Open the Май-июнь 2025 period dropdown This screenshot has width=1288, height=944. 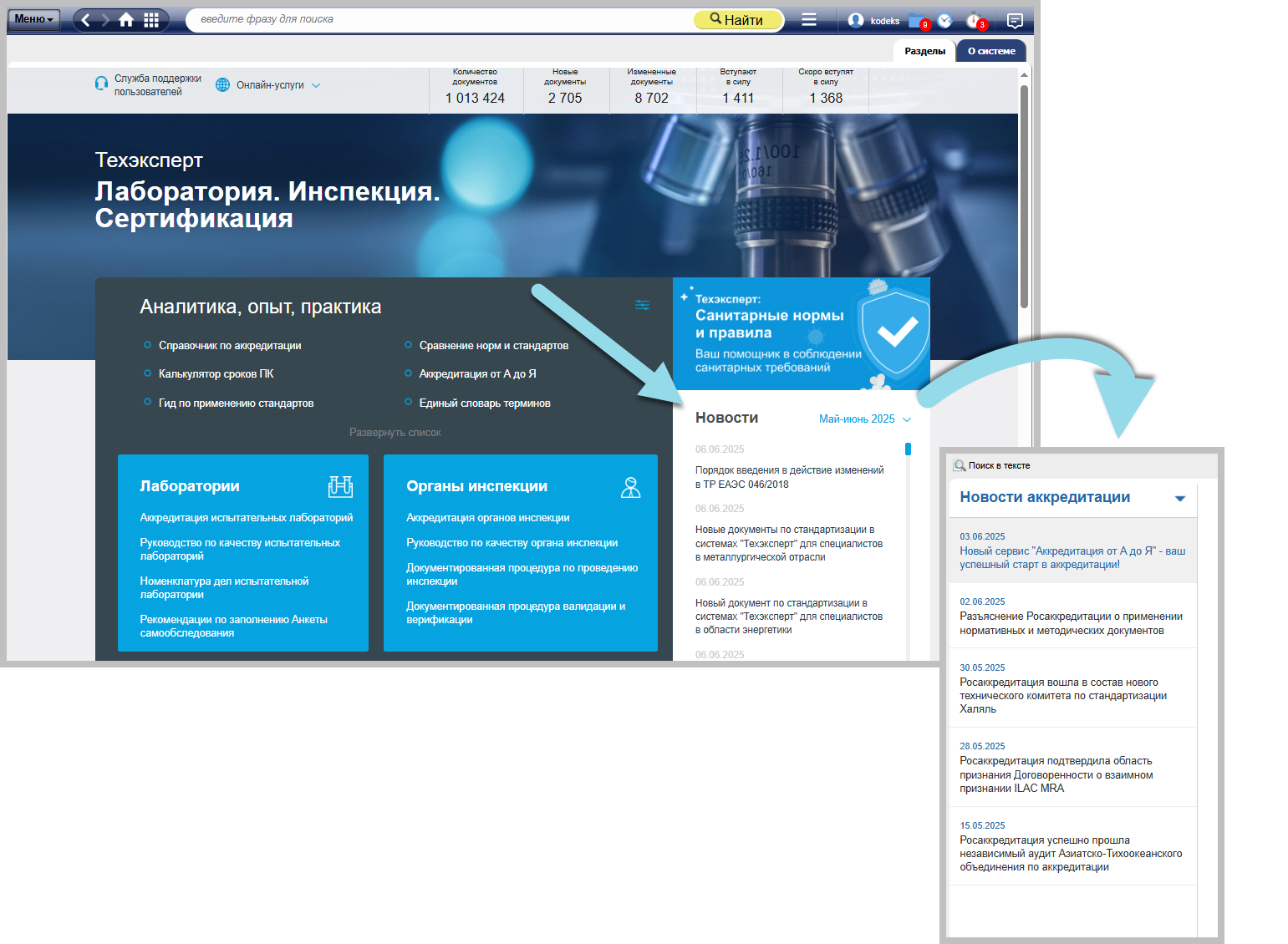pyautogui.click(x=865, y=419)
